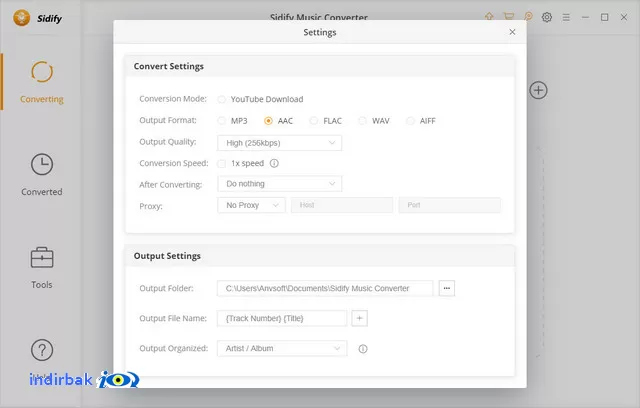Click the Output Organized info icon
Screen dimensions: 640x408
(363, 349)
